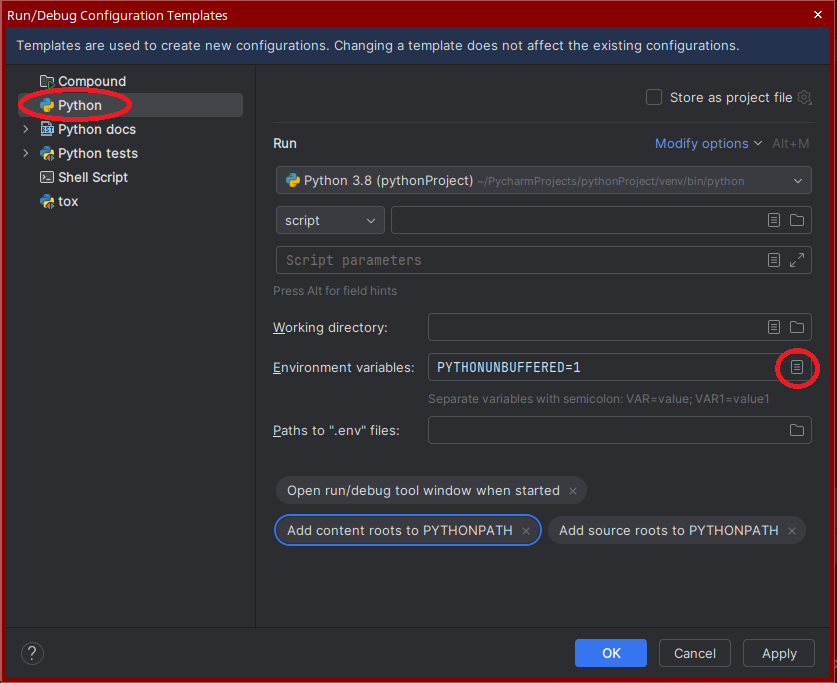Click the help question mark icon
Viewport: 837px width, 683px height.
point(32,654)
